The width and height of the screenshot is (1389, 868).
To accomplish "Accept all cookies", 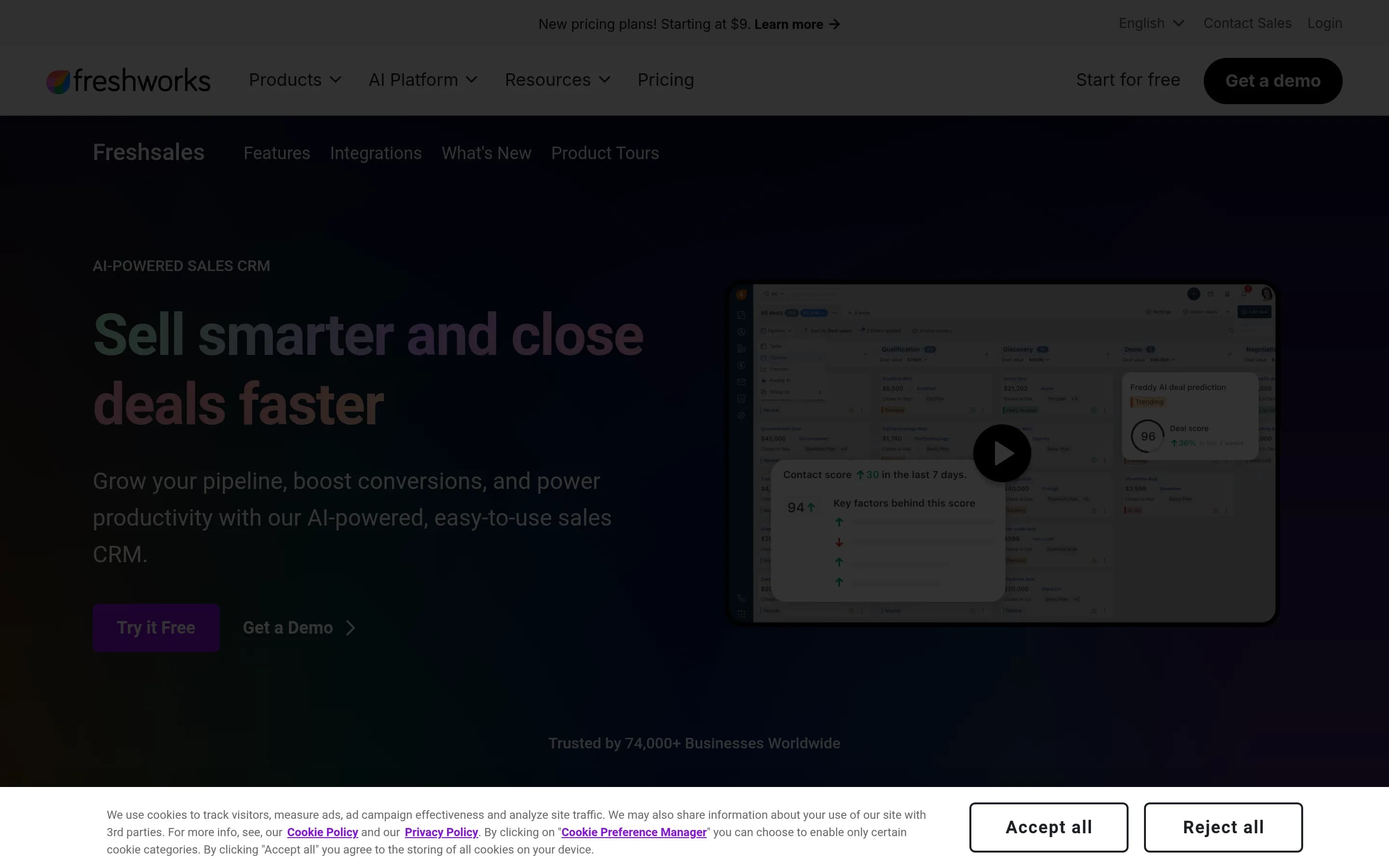I will click(x=1049, y=827).
